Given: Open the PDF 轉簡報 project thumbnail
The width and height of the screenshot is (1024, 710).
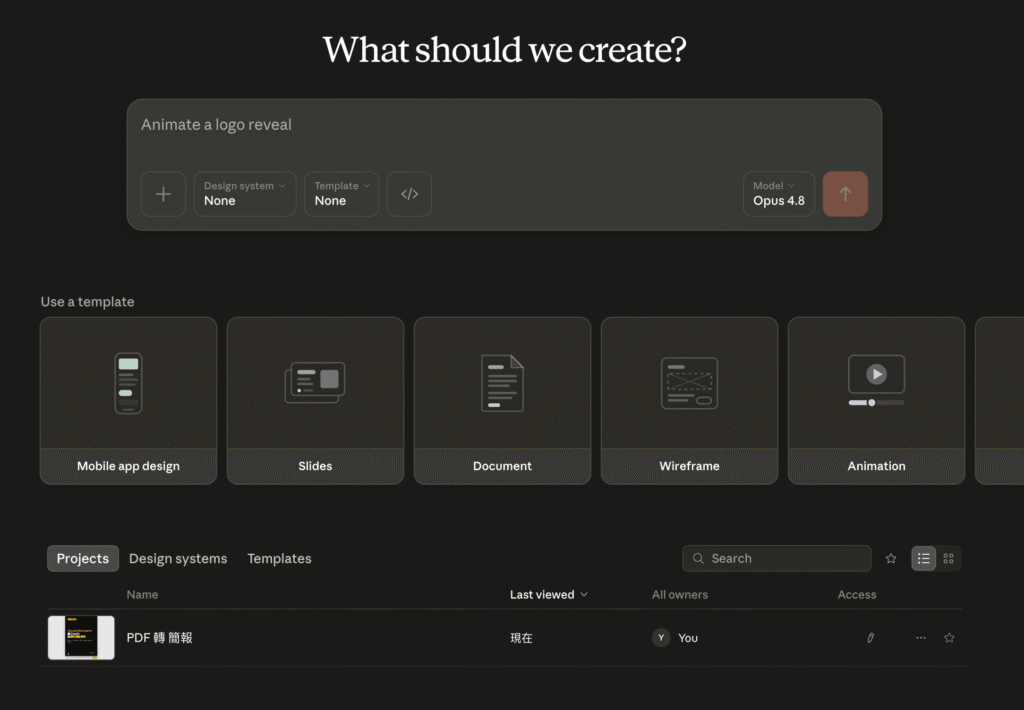Looking at the screenshot, I should click(x=81, y=637).
